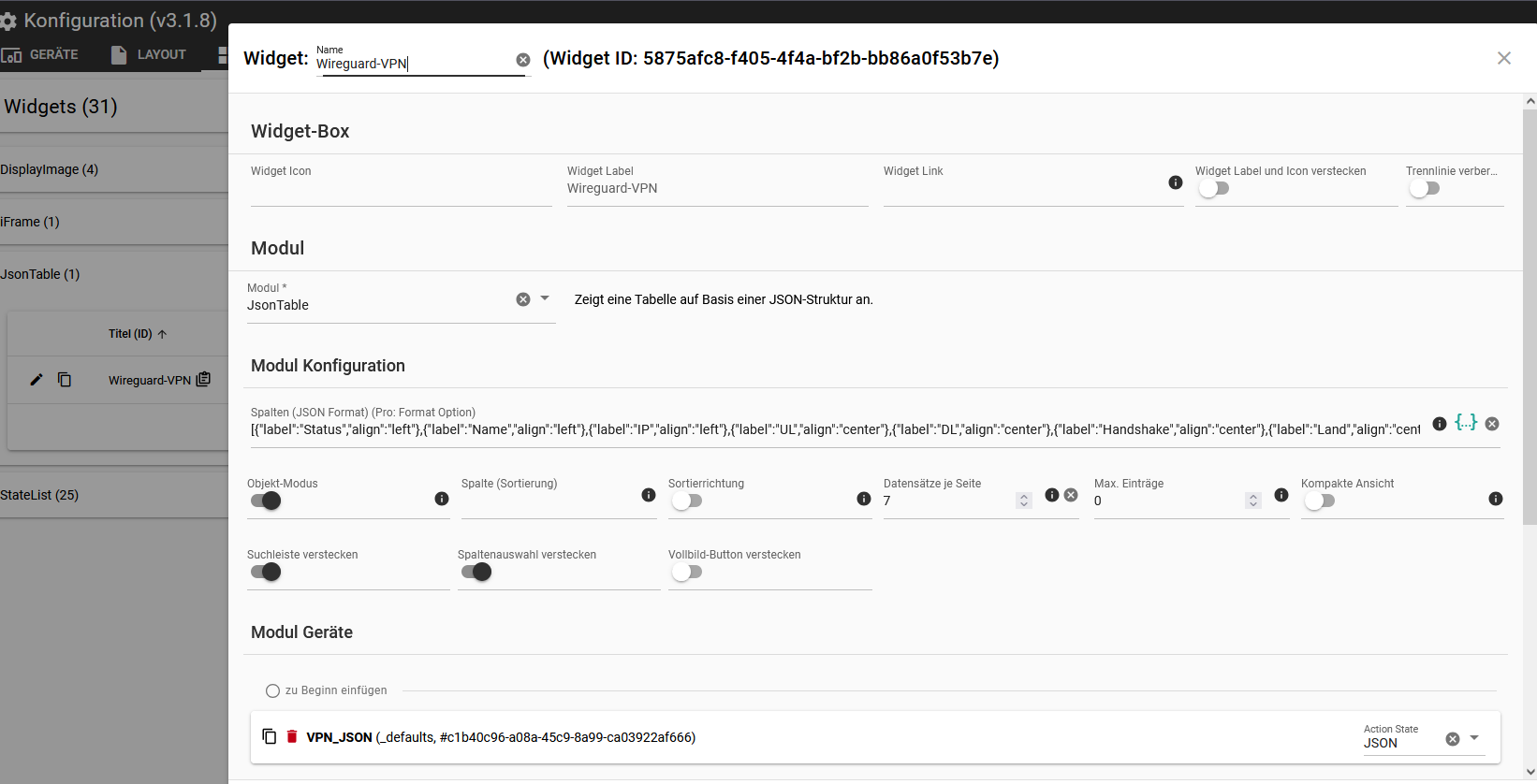The image size is (1537, 784).
Task: Toggle Spaltenauswahl verstecken switch
Action: click(x=476, y=572)
